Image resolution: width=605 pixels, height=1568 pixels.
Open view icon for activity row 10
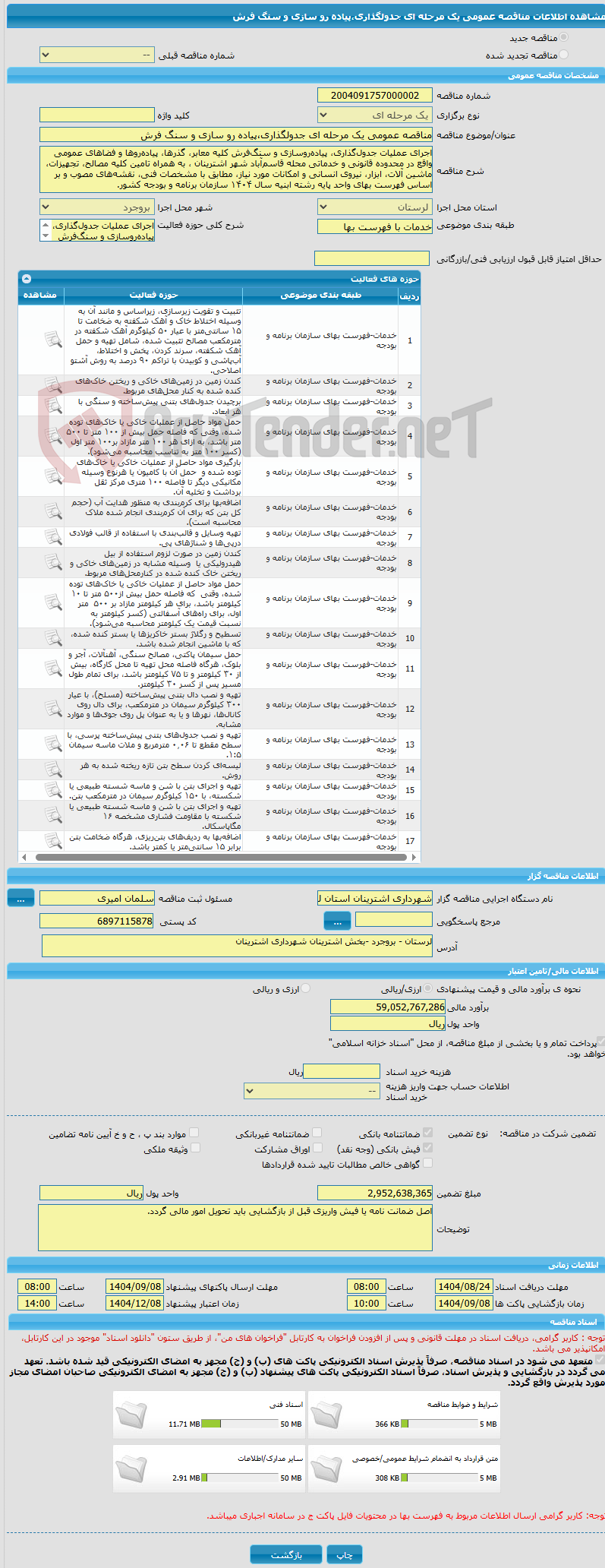click(x=52, y=638)
